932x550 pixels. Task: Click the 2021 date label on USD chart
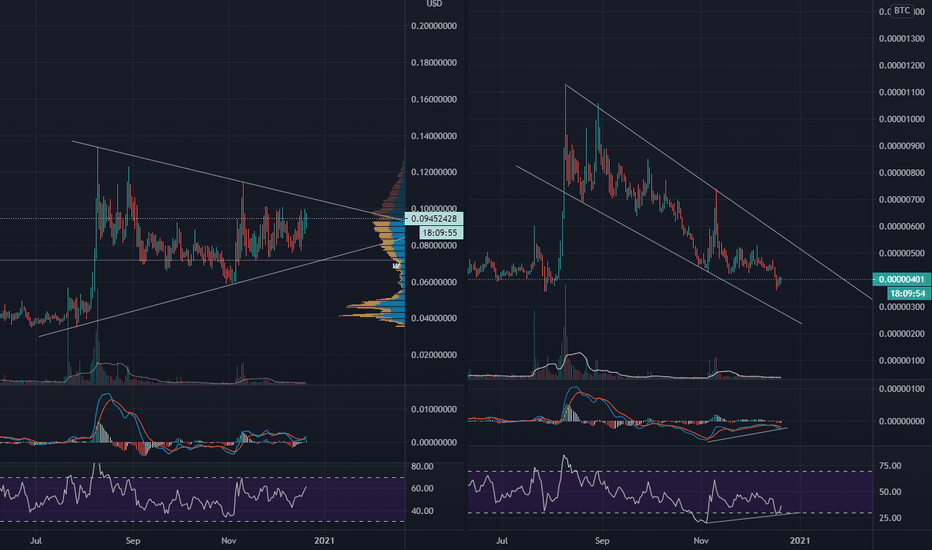[324, 541]
